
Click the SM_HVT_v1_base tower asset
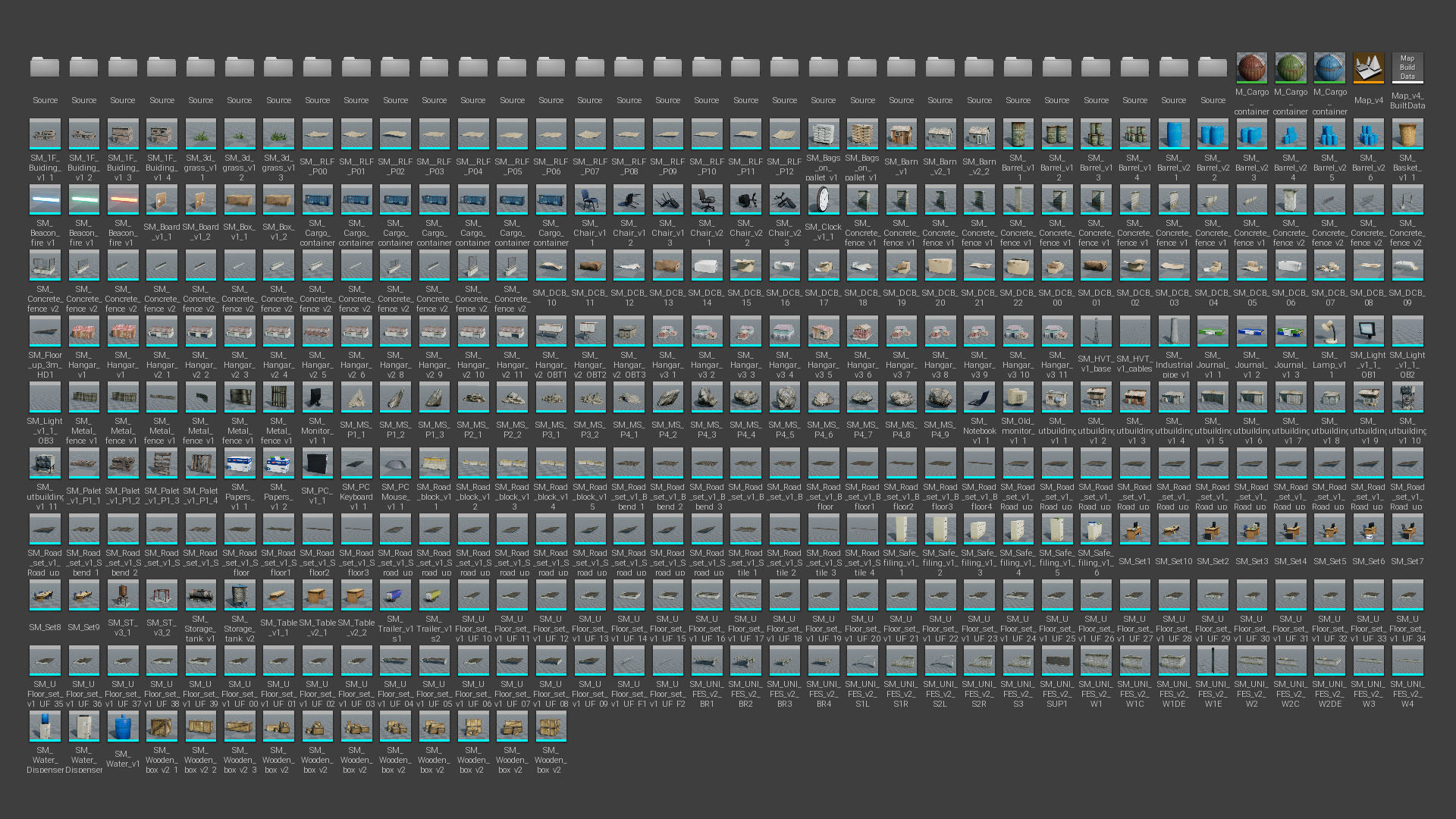pyautogui.click(x=1095, y=332)
